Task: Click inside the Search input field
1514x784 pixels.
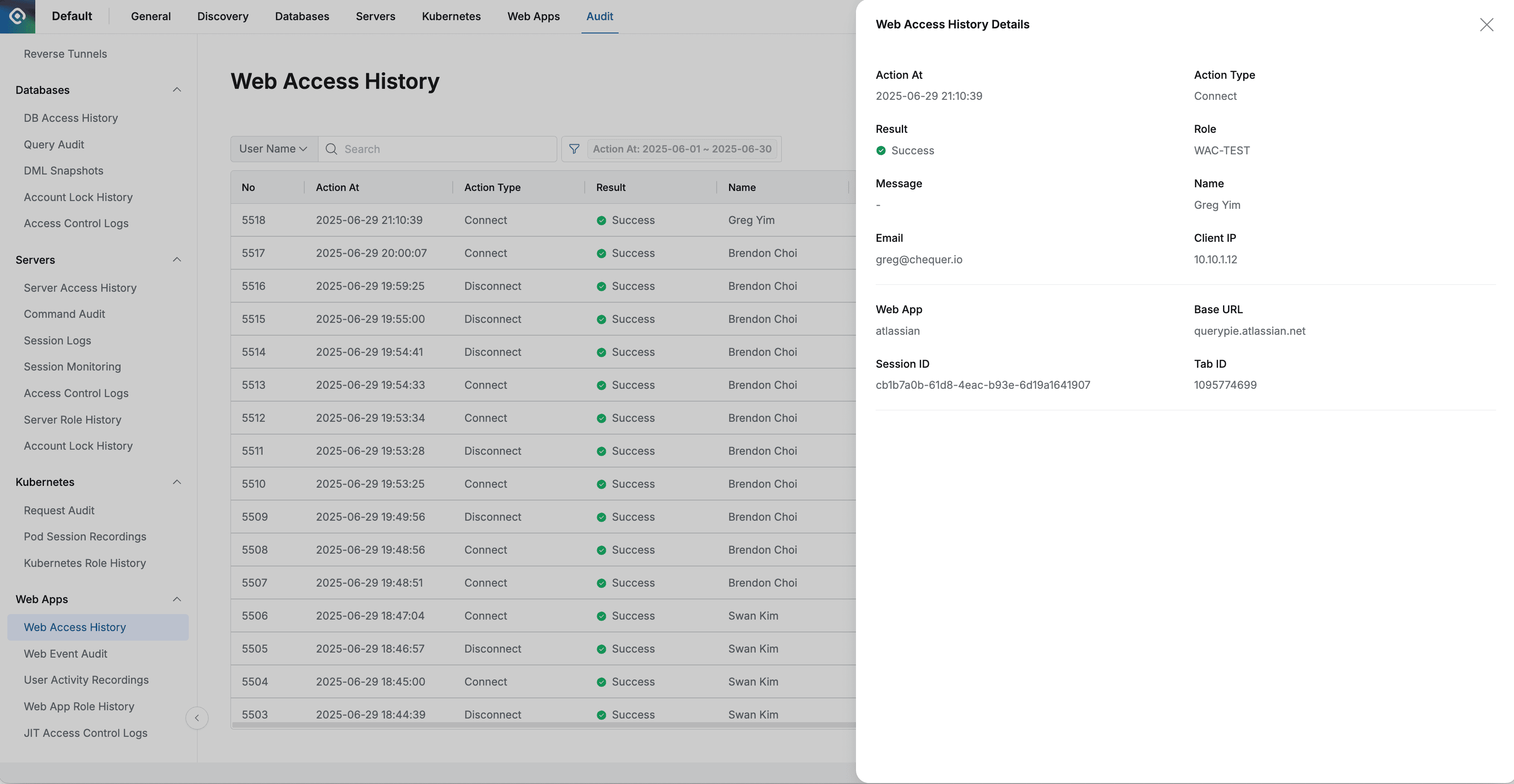Action: [x=437, y=148]
